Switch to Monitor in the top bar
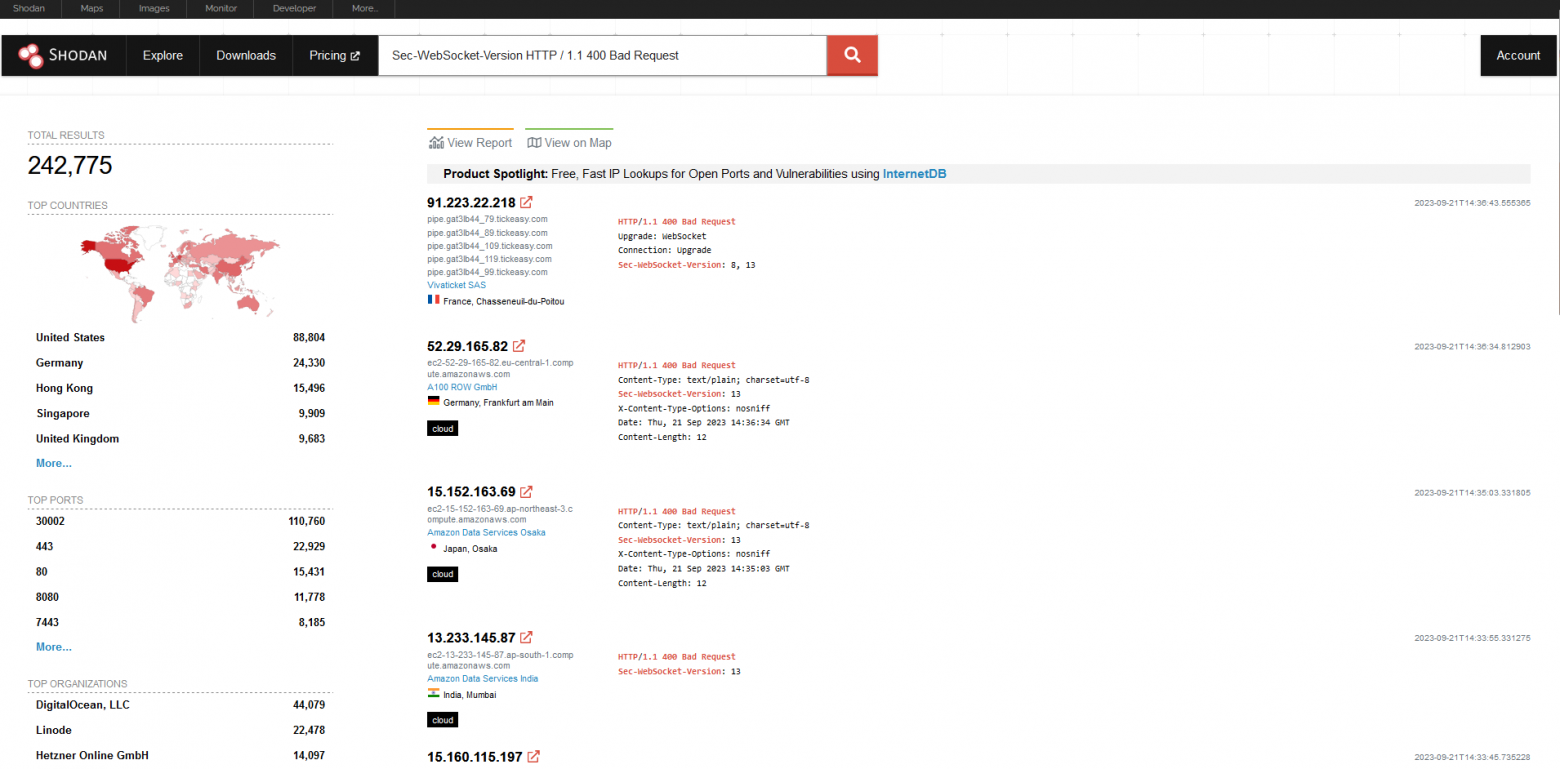This screenshot has width=1560, height=769. pos(221,8)
